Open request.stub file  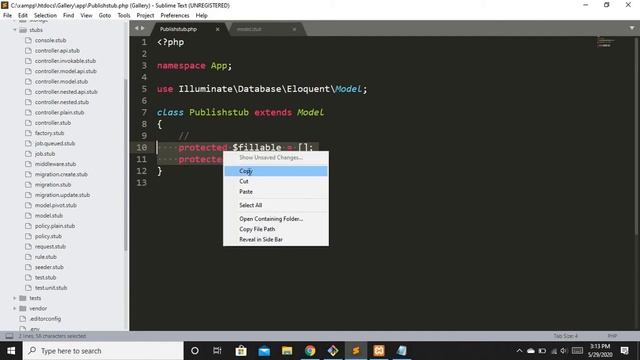point(50,247)
